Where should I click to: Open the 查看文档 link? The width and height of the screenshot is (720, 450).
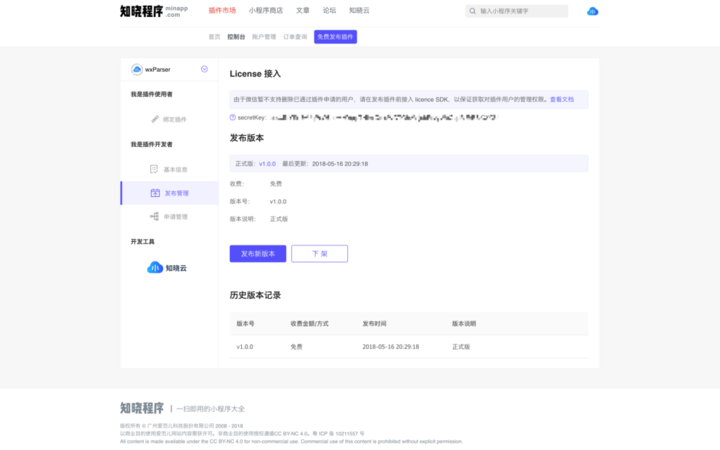562,99
